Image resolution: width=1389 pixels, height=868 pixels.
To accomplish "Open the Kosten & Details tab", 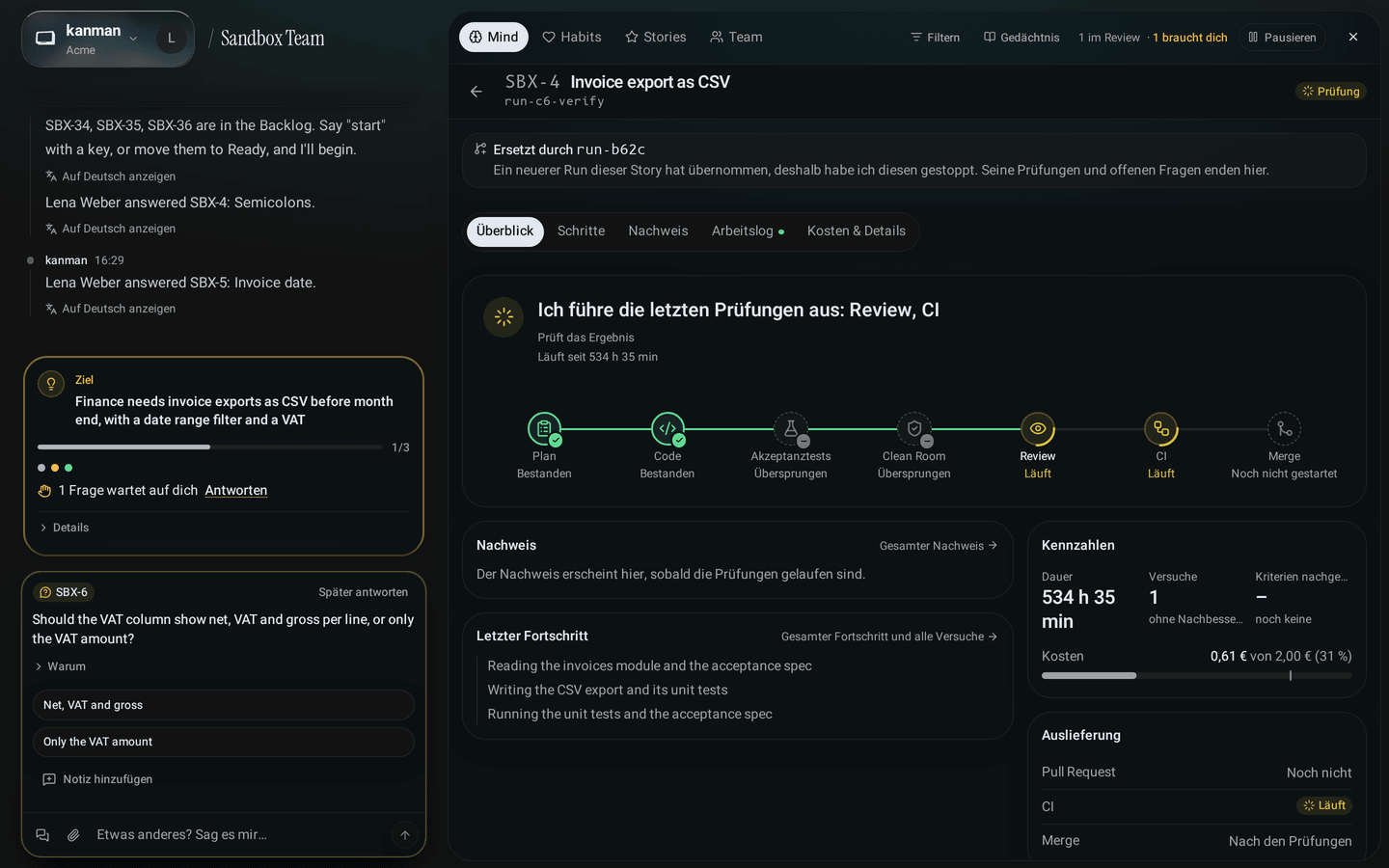I will (857, 231).
